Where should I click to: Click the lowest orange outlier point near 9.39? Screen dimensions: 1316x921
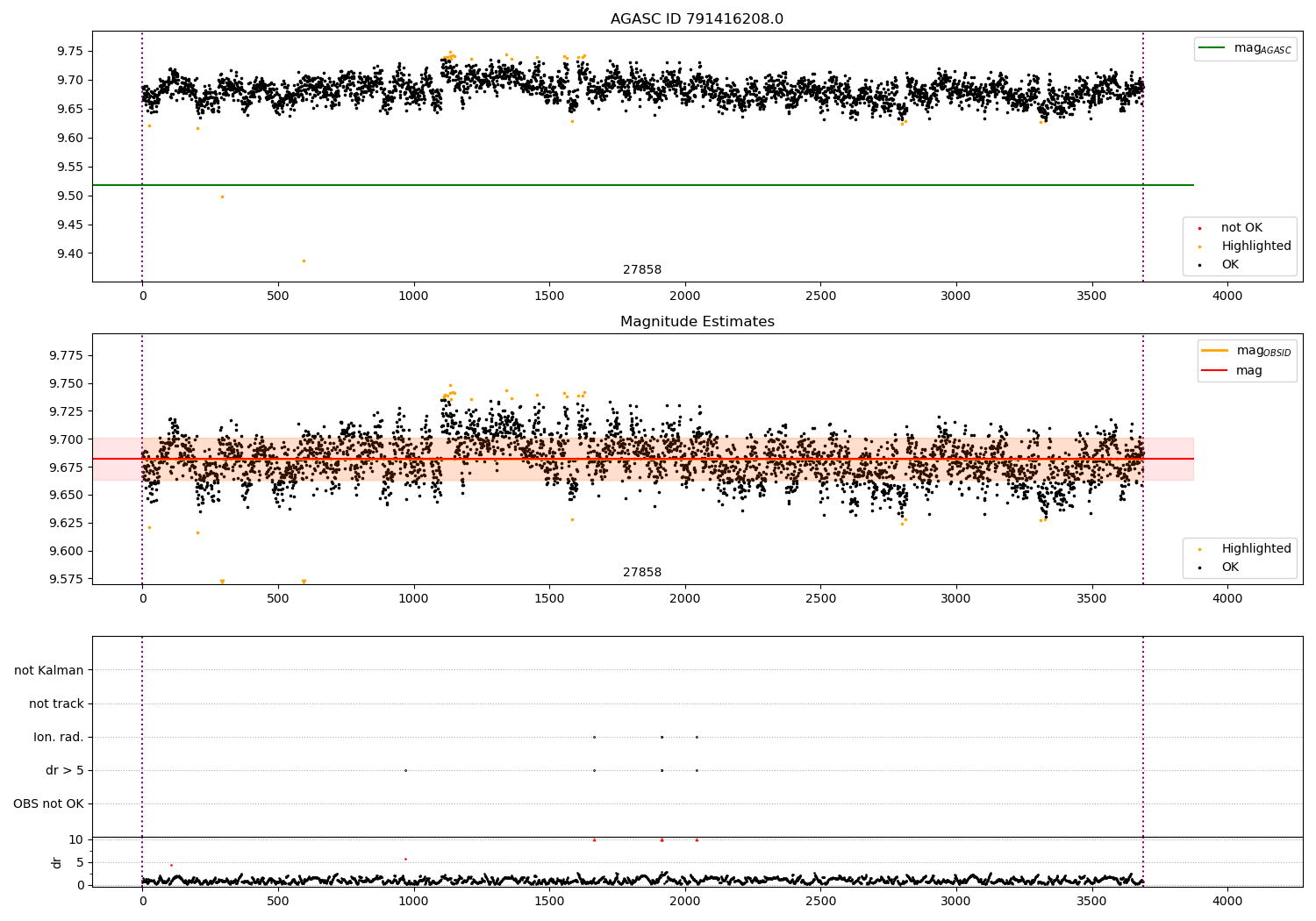[304, 261]
